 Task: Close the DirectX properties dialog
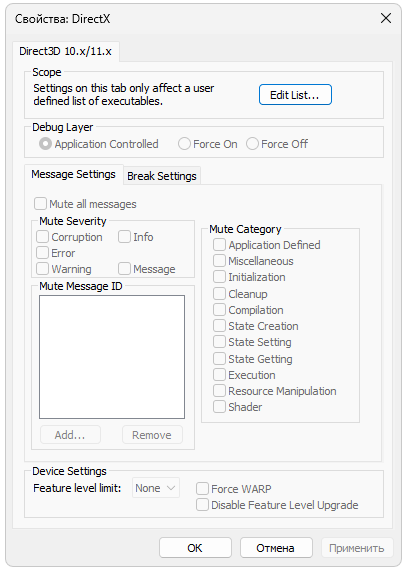(x=386, y=18)
